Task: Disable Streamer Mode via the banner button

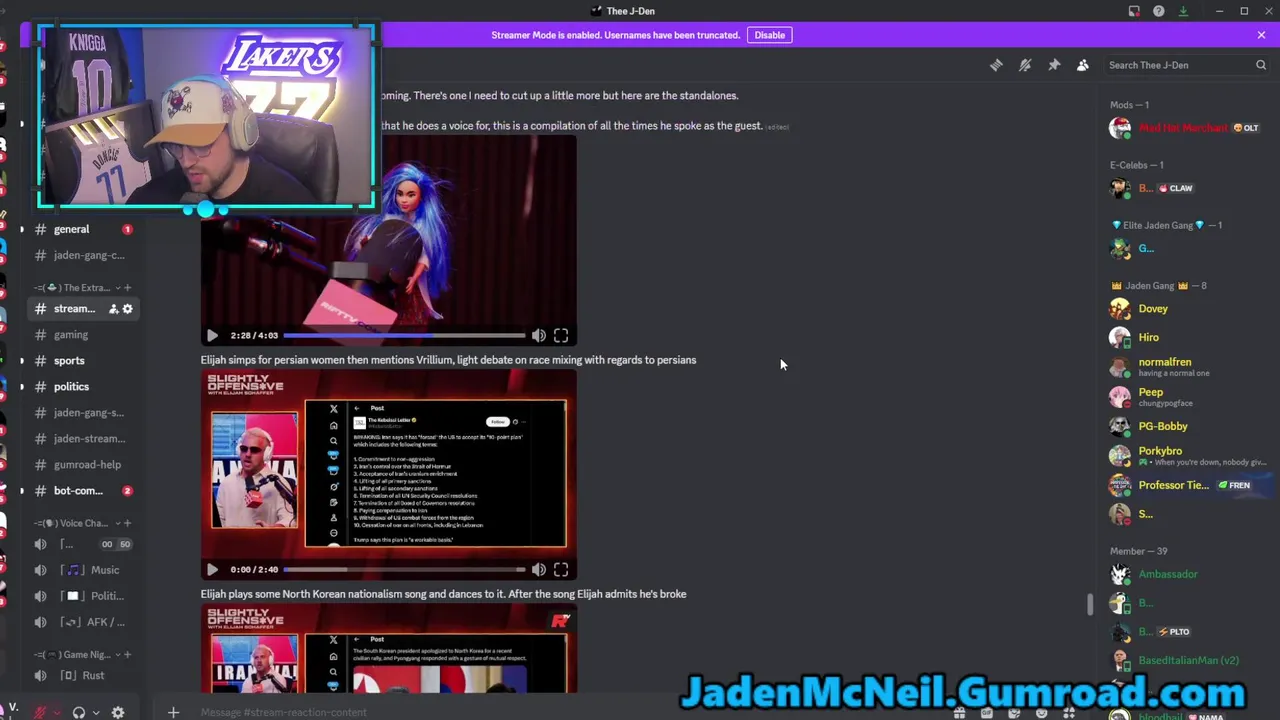Action: (770, 35)
